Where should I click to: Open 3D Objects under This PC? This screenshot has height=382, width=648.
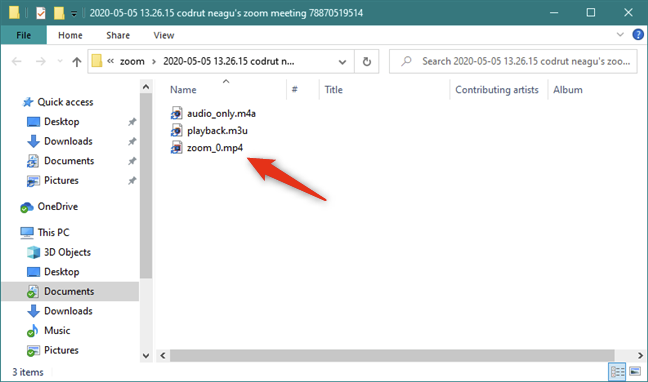(67, 252)
